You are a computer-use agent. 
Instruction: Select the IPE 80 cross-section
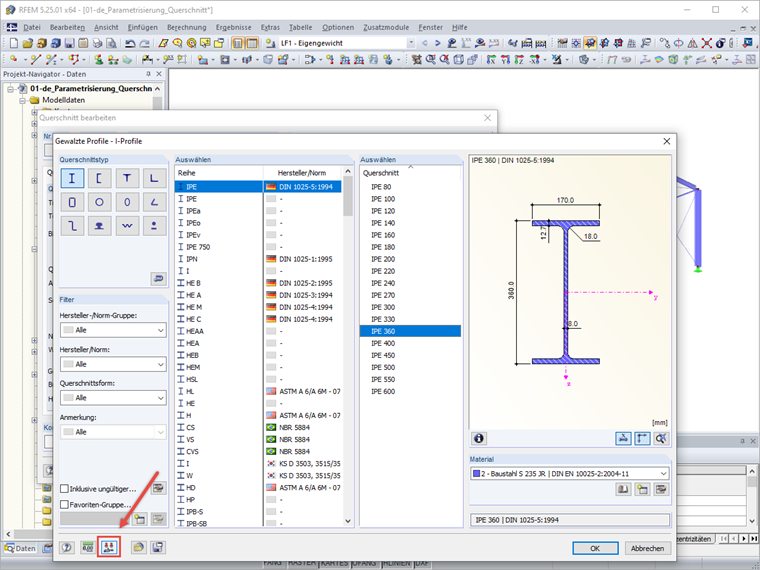(x=410, y=187)
